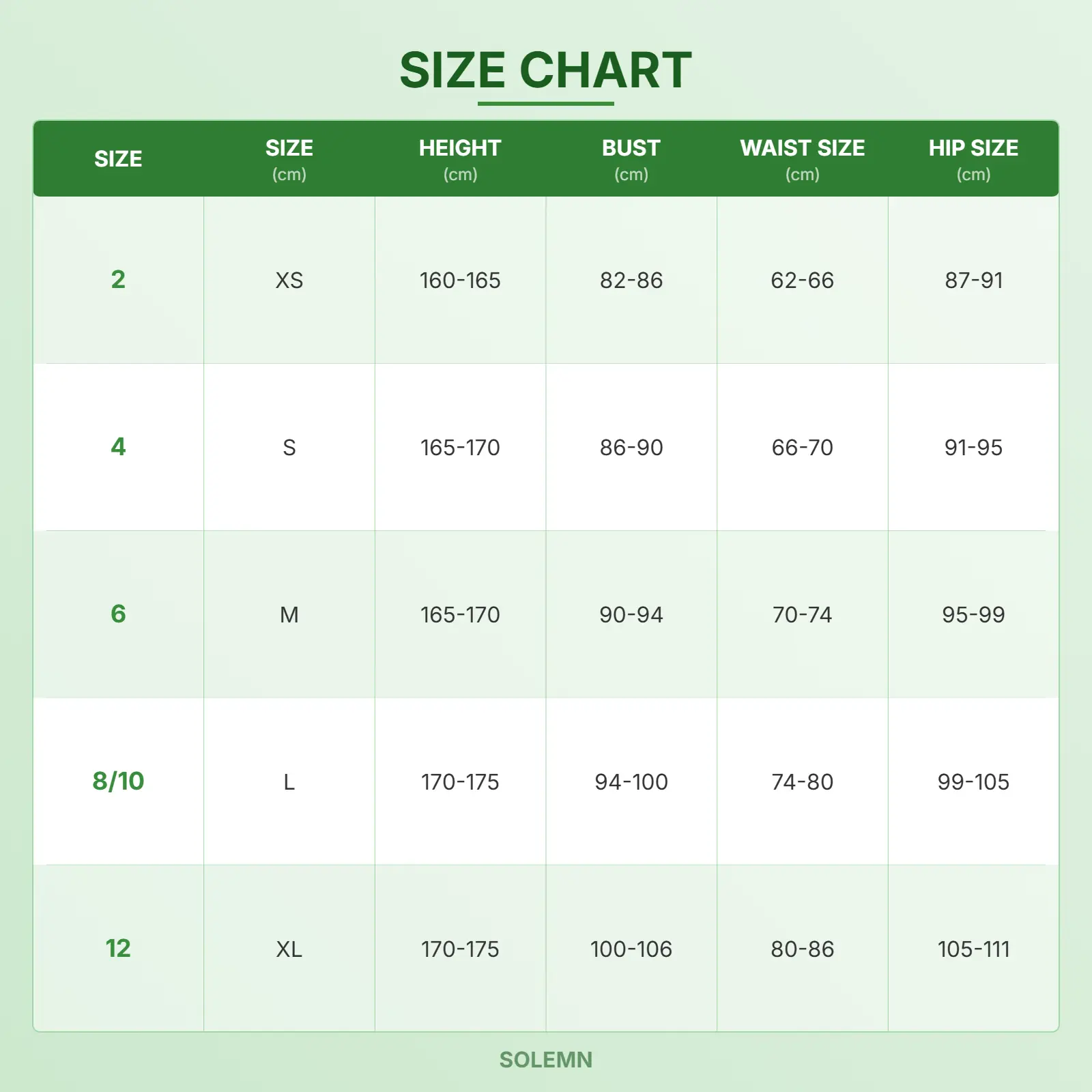
Task: Select the size 12 row label
Action: click(x=118, y=949)
